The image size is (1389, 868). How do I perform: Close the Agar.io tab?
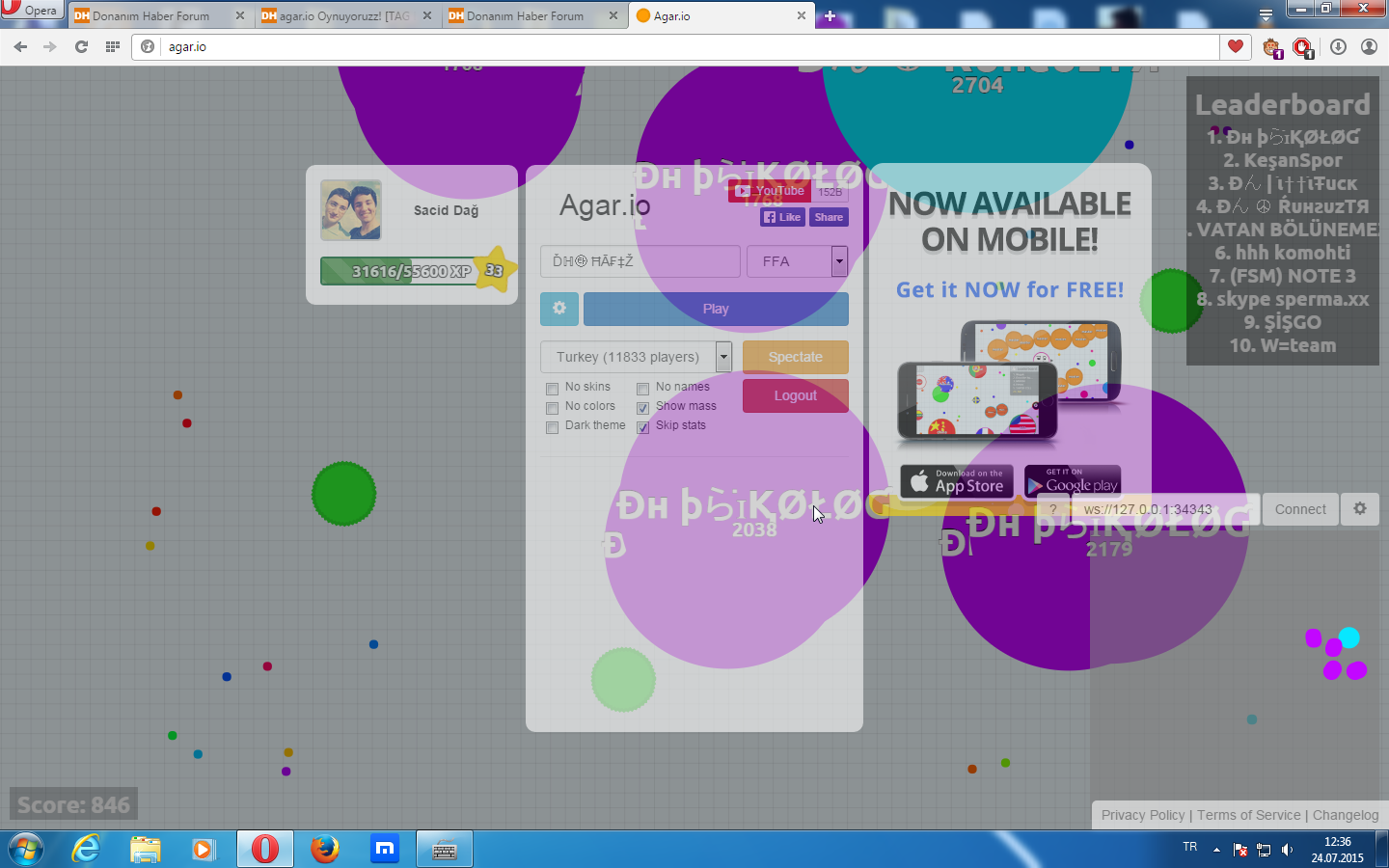coord(802,15)
